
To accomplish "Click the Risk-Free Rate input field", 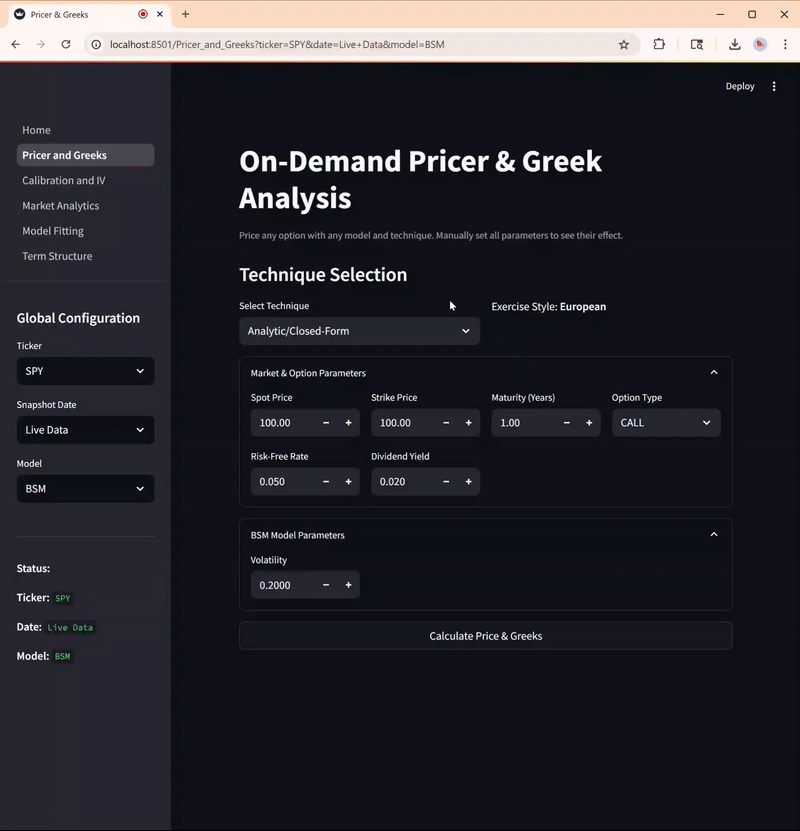I will pyautogui.click(x=283, y=482).
